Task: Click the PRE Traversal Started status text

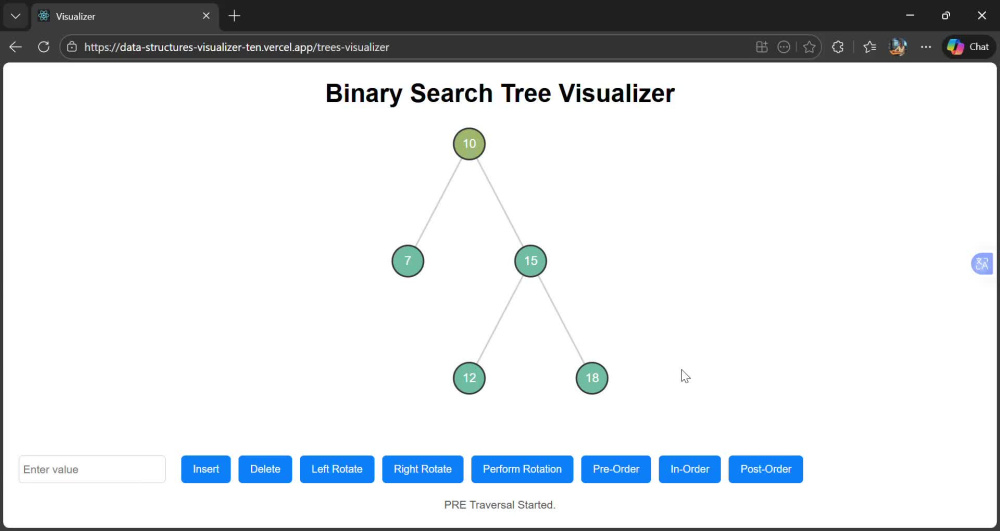Action: [x=500, y=505]
